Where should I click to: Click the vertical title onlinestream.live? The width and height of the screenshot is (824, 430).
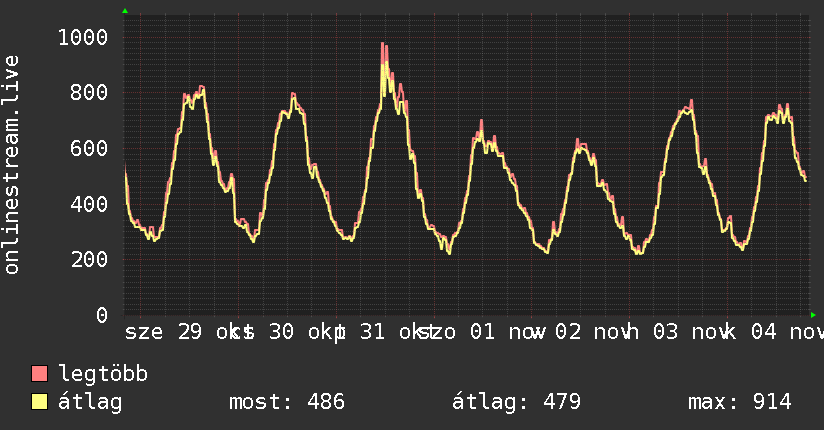coord(11,165)
